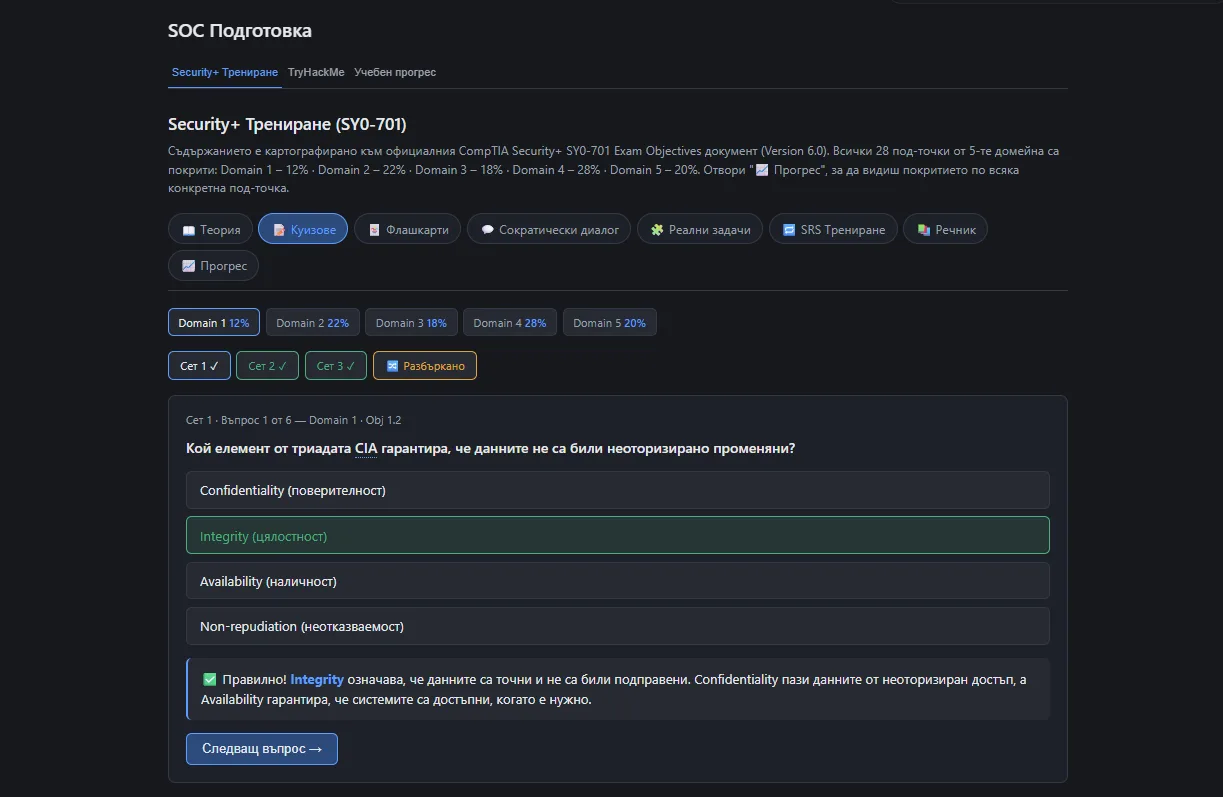Click the CIA abbreviation in question
Screen dimensions: 1223x797
[x=366, y=449]
